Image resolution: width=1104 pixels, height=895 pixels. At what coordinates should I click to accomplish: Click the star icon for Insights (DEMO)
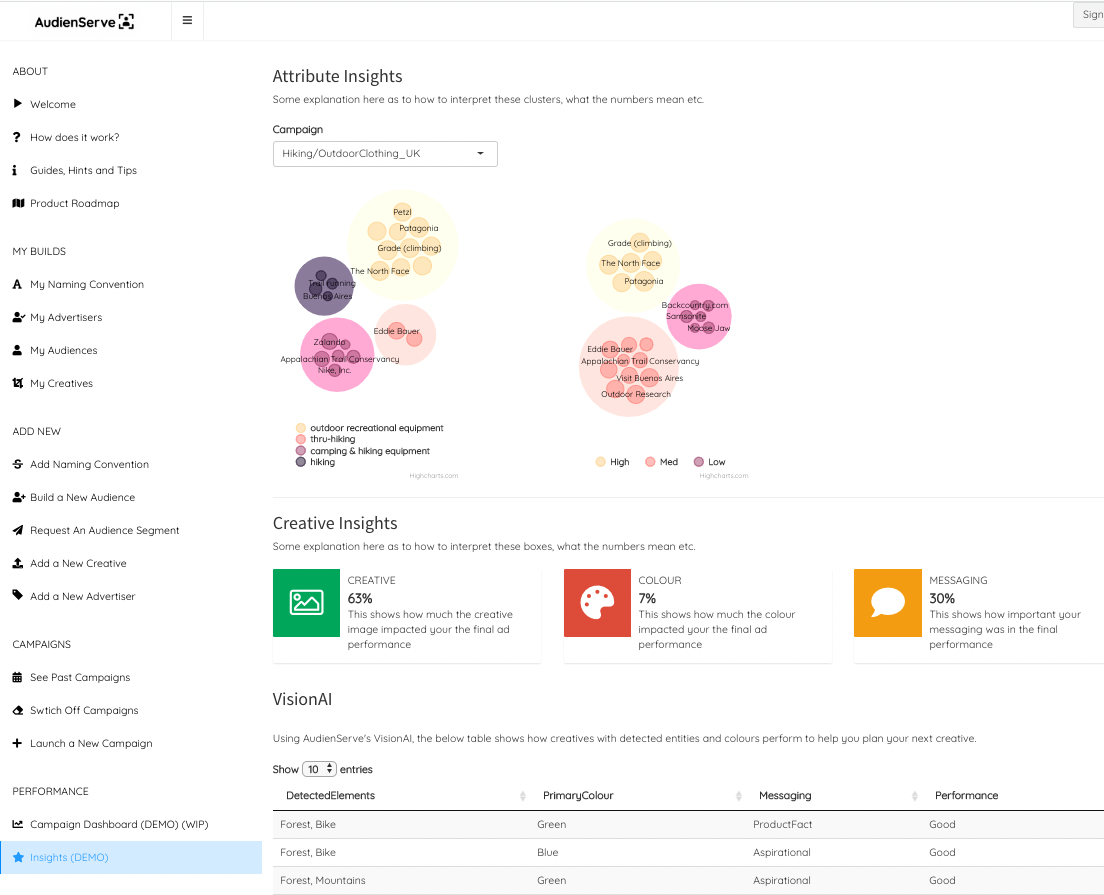click(x=18, y=857)
